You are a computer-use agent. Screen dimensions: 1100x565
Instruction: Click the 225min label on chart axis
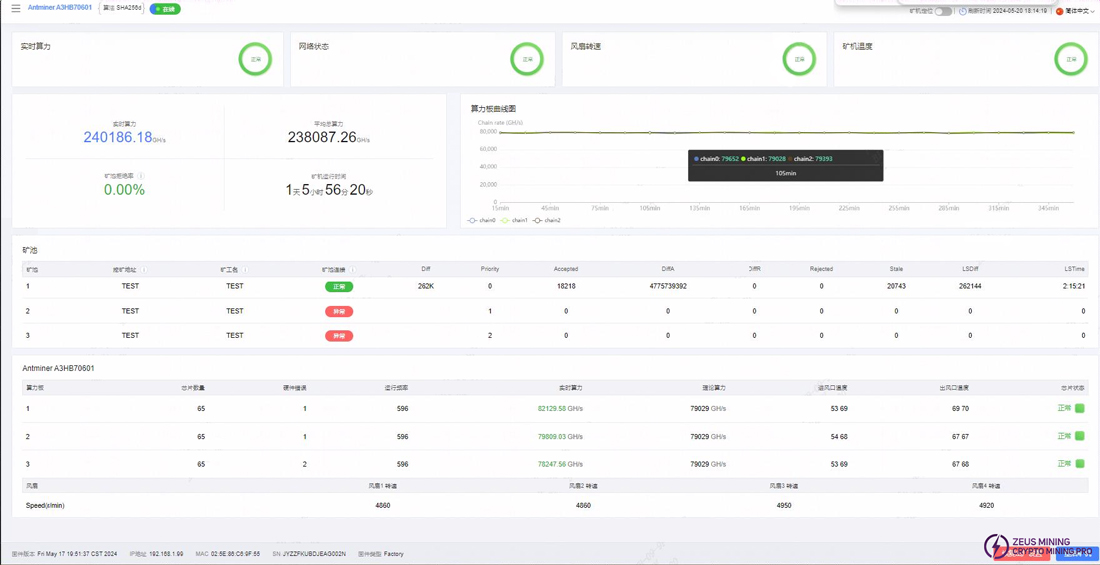pos(849,208)
